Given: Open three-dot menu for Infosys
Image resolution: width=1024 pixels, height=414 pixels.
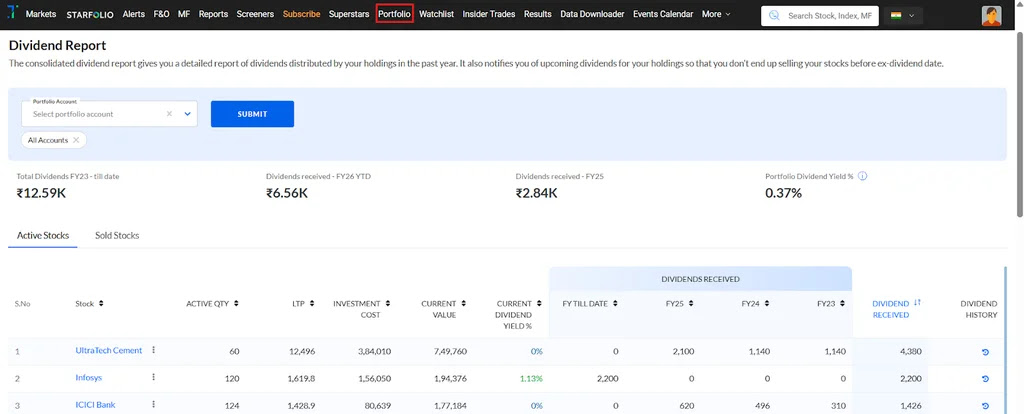Looking at the screenshot, I should click(x=153, y=377).
